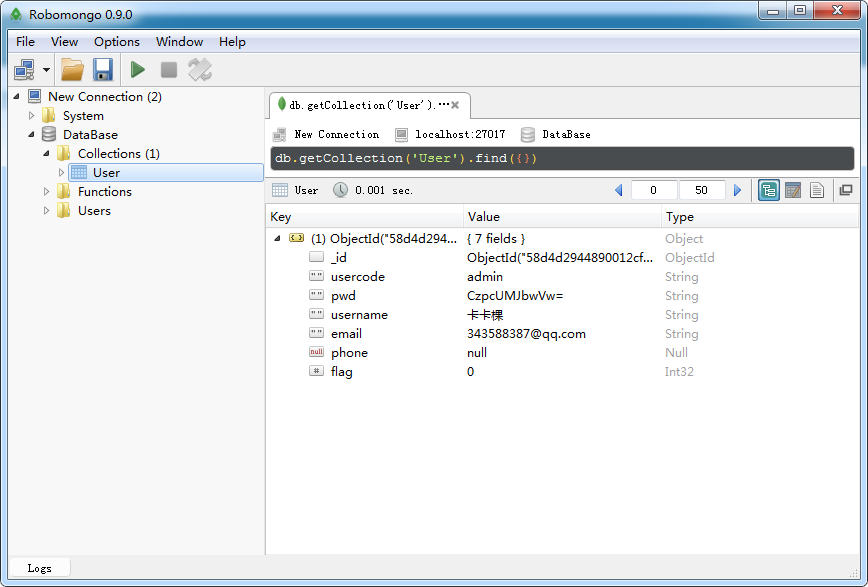
Task: Select the Users folder label
Action: [94, 210]
